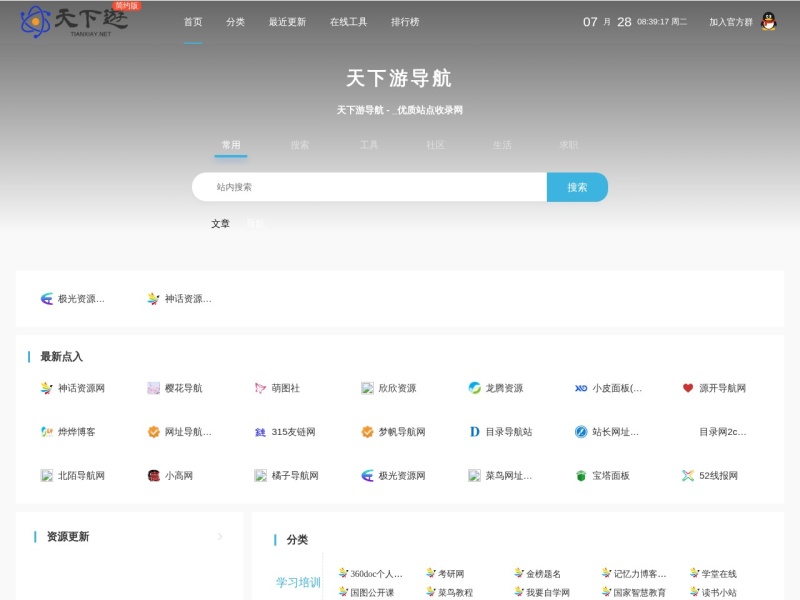The image size is (800, 600).
Task: Select the 工具 search tab
Action: click(369, 145)
